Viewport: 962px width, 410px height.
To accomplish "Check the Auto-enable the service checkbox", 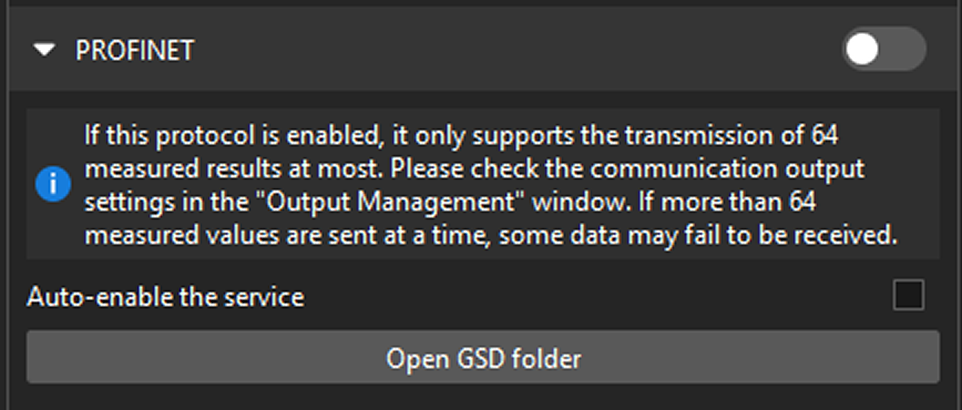I will click(x=908, y=296).
